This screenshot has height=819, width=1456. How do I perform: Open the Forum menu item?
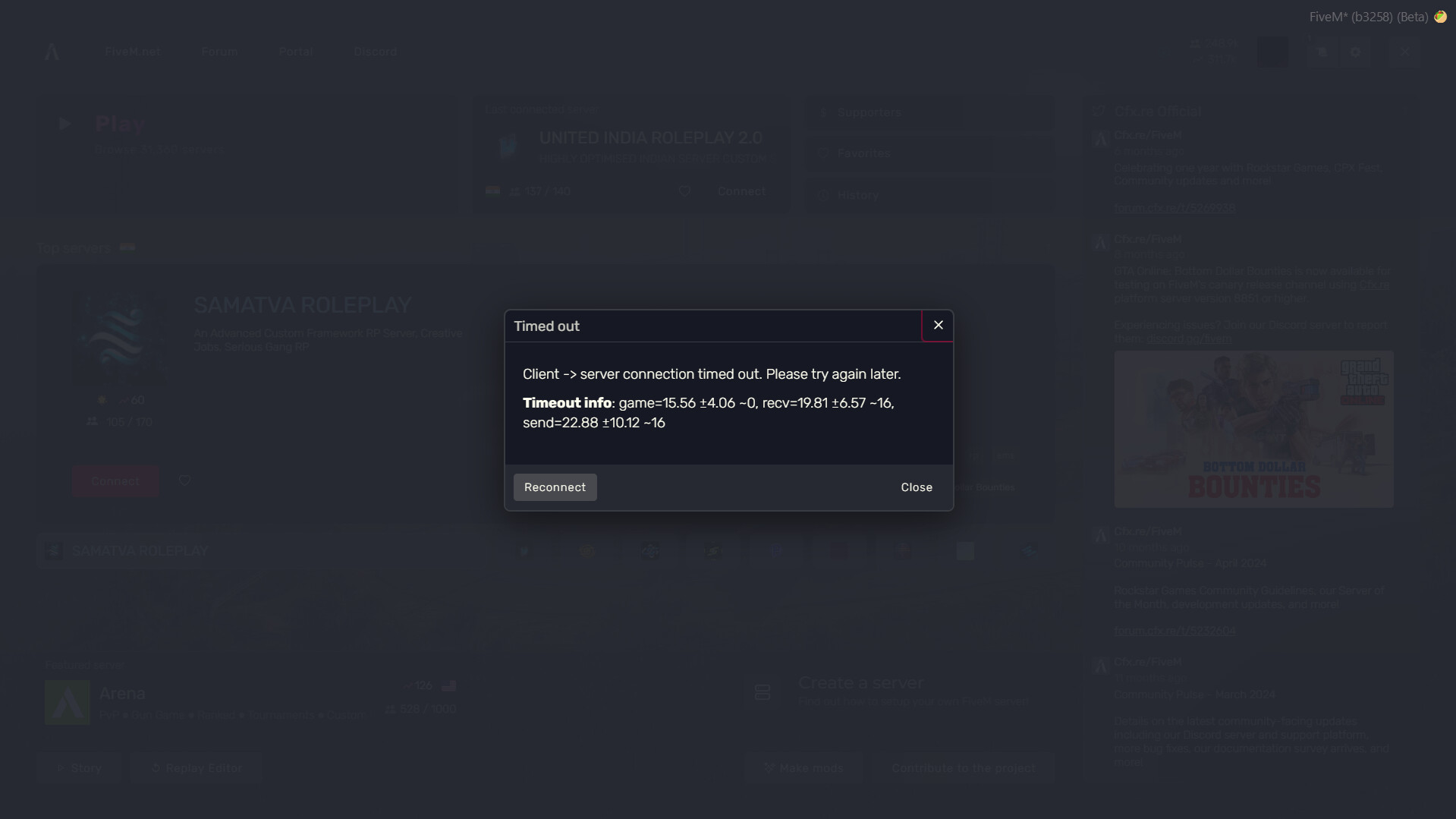pyautogui.click(x=219, y=52)
